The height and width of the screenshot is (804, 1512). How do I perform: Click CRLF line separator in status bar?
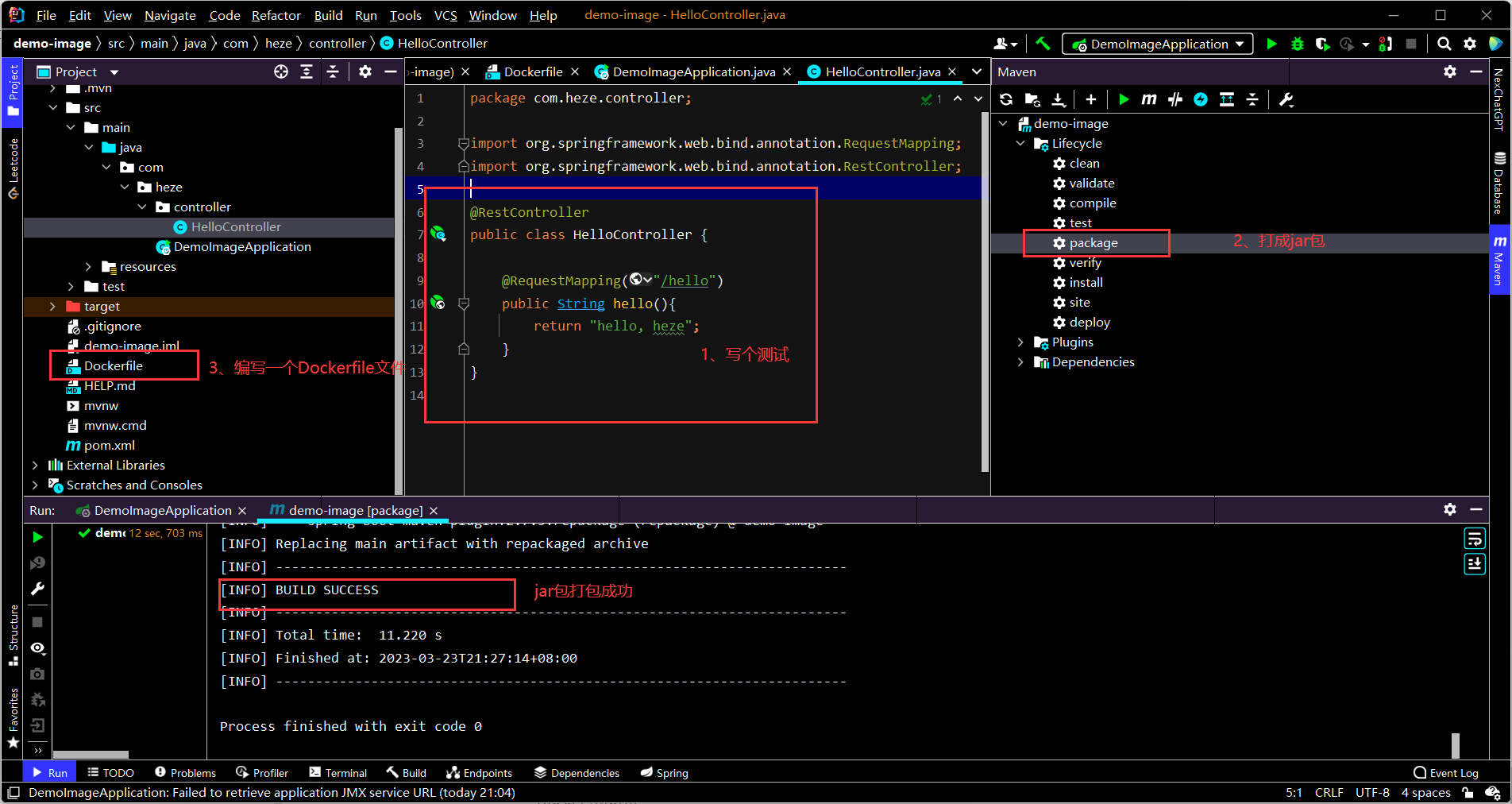click(1329, 792)
